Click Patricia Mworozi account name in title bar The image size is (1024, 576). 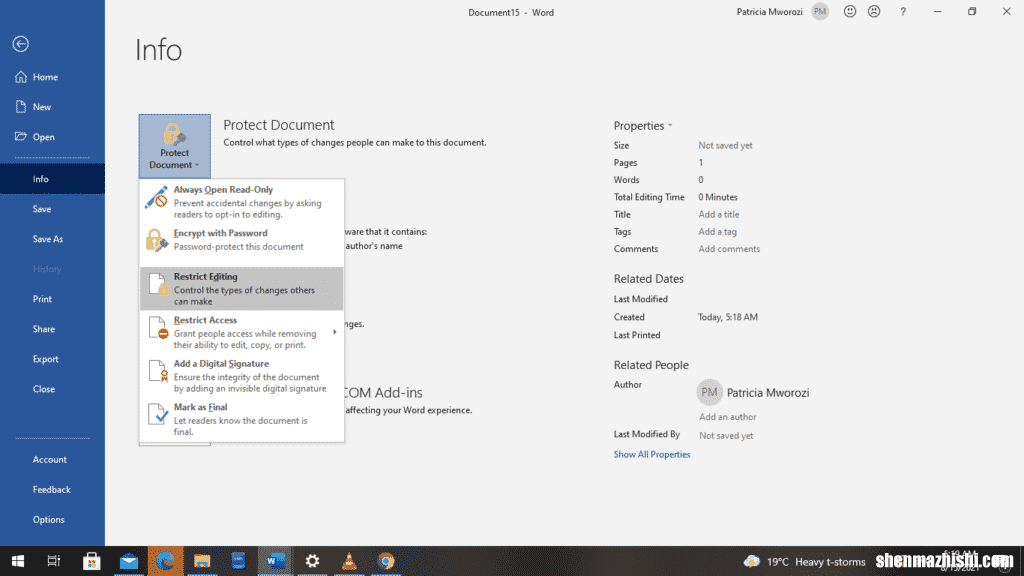pos(769,12)
